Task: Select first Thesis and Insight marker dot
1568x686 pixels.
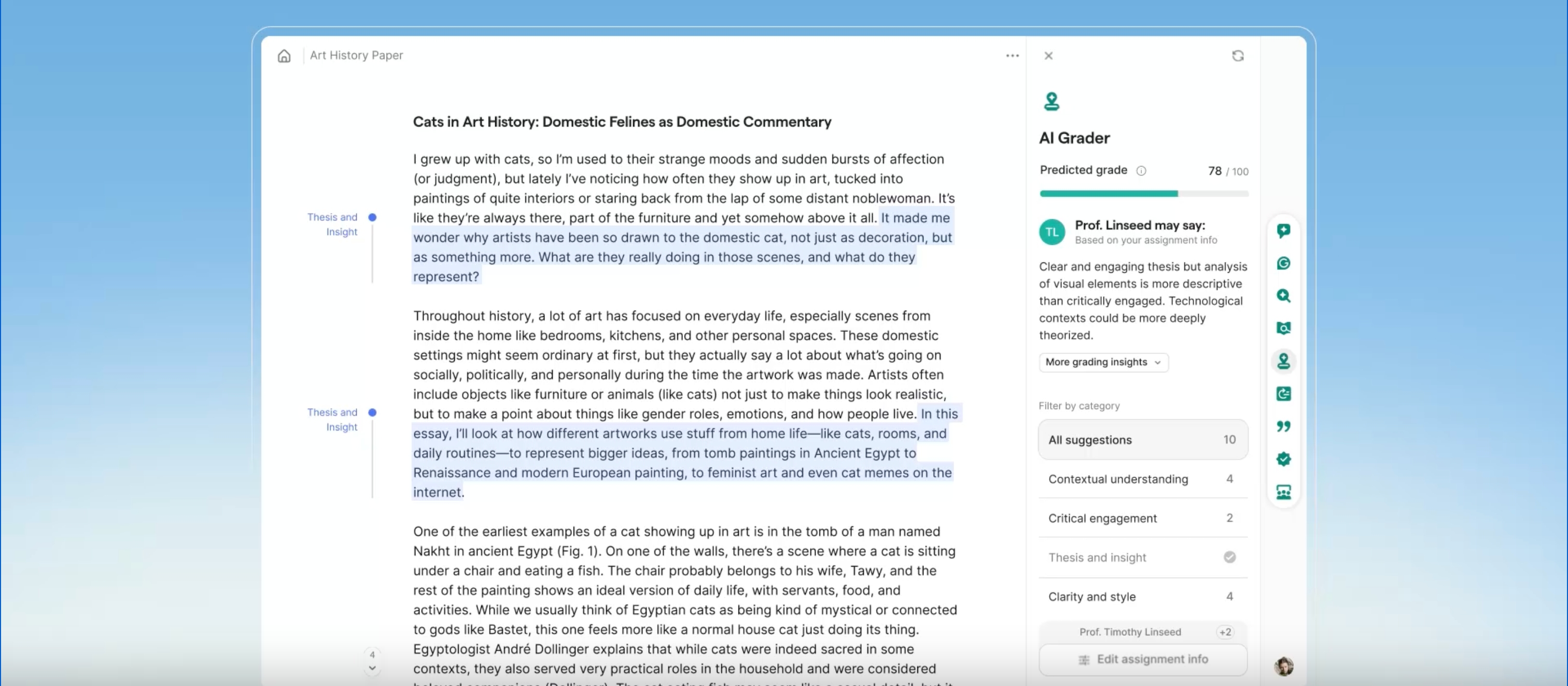Action: point(372,217)
